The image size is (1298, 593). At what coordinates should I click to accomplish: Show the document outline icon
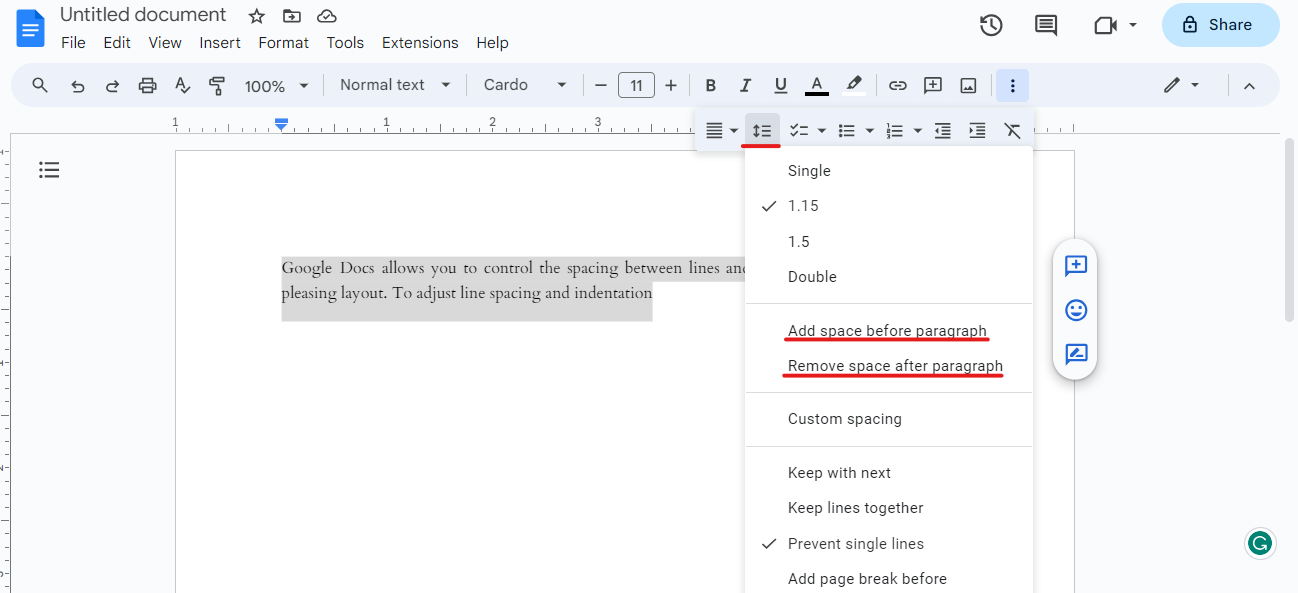coord(49,170)
